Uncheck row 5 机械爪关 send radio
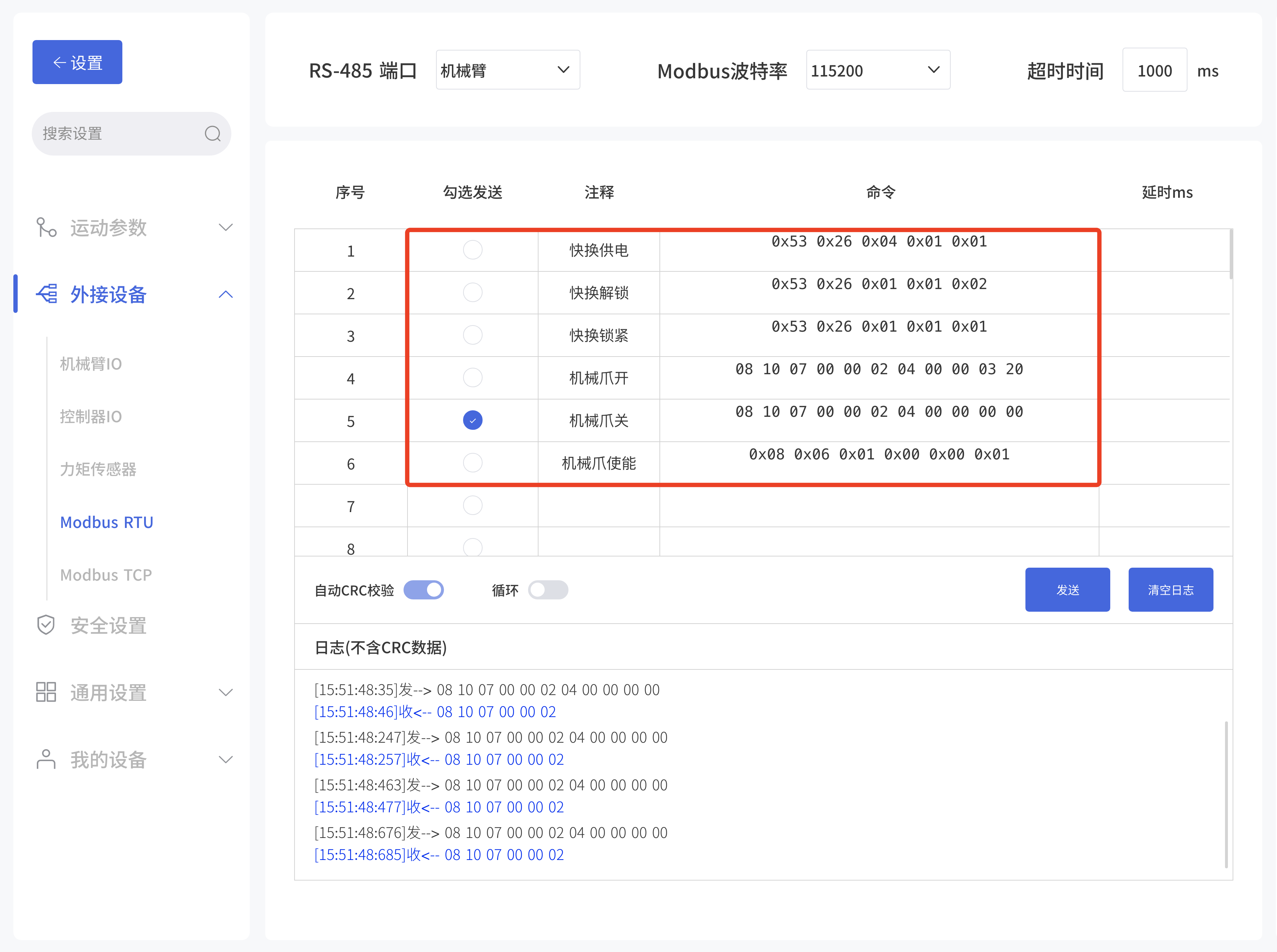The height and width of the screenshot is (952, 1277). tap(472, 420)
